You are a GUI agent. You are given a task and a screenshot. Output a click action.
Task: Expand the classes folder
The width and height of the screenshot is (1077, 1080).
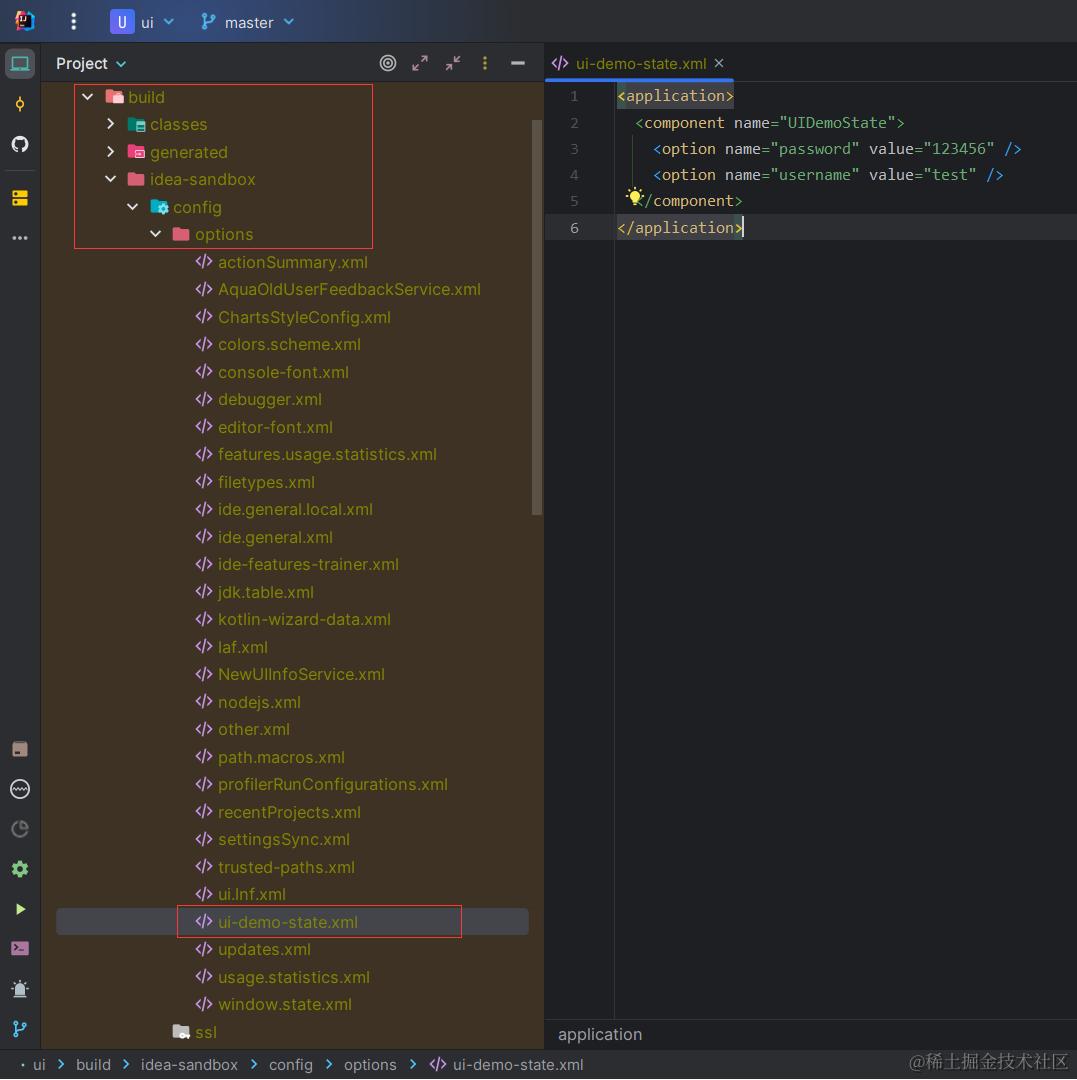click(110, 124)
